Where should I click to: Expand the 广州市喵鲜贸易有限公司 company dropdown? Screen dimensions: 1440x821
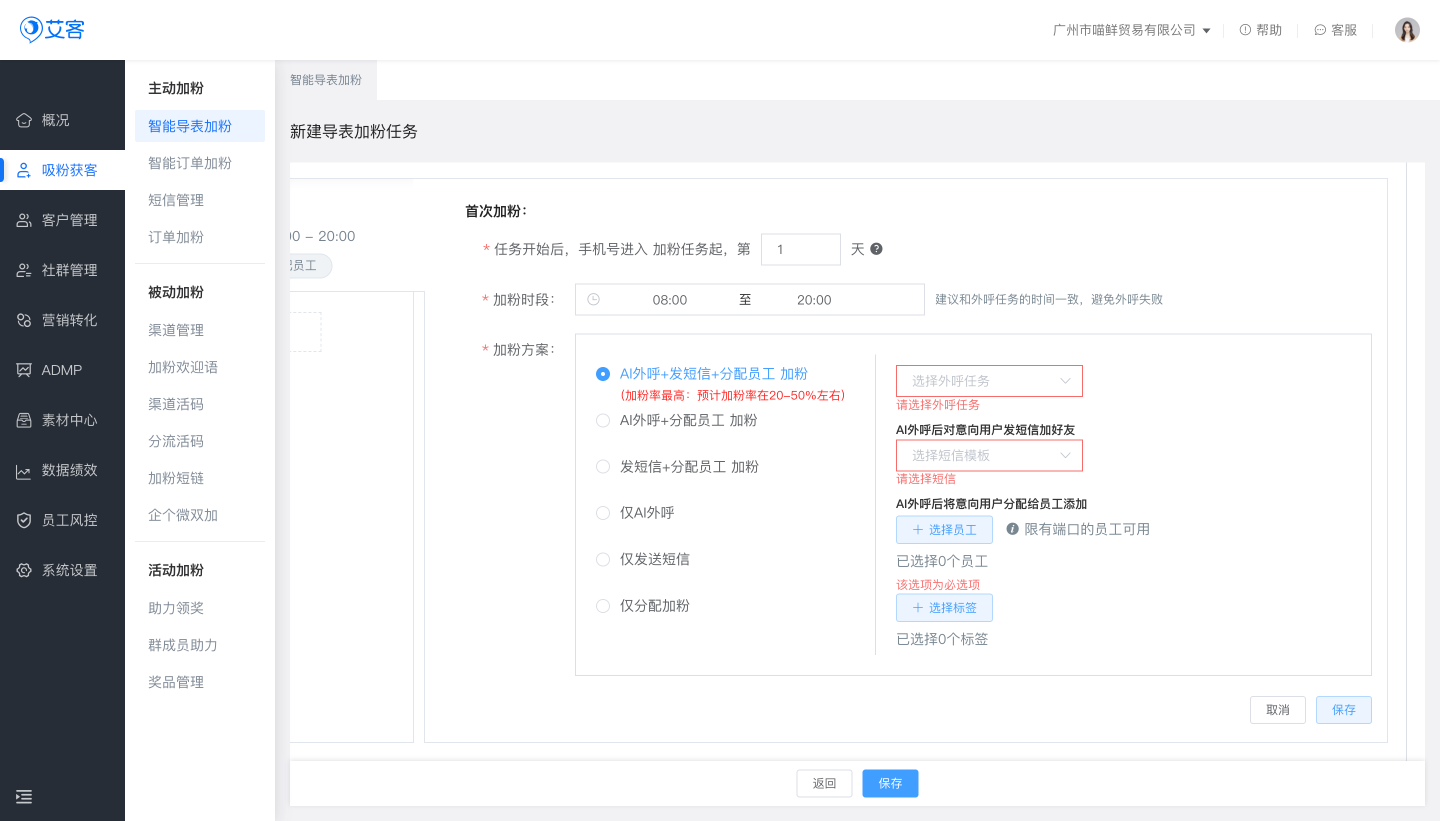pyautogui.click(x=1132, y=30)
